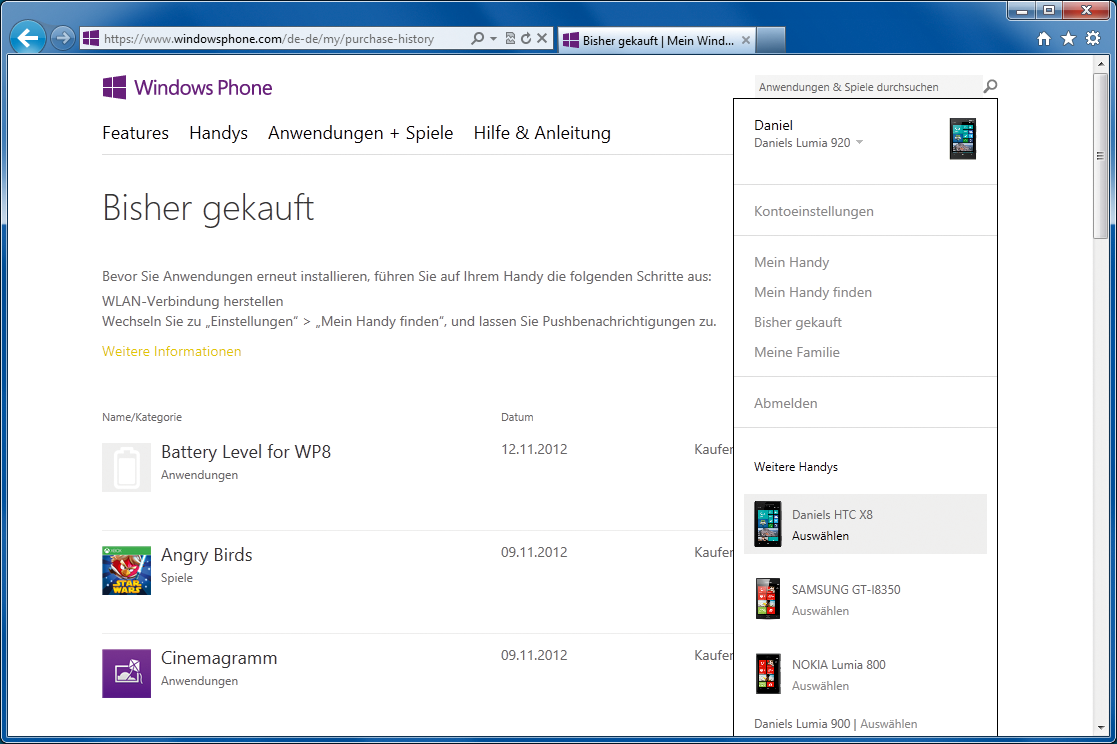Click the scrollbar up arrow
1117x744 pixels.
tap(1101, 63)
